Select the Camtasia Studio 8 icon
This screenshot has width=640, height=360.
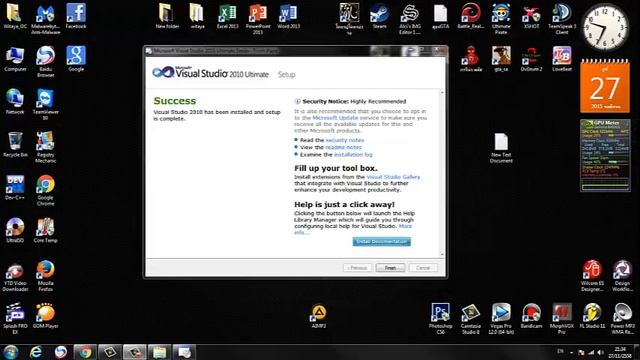[x=471, y=318]
